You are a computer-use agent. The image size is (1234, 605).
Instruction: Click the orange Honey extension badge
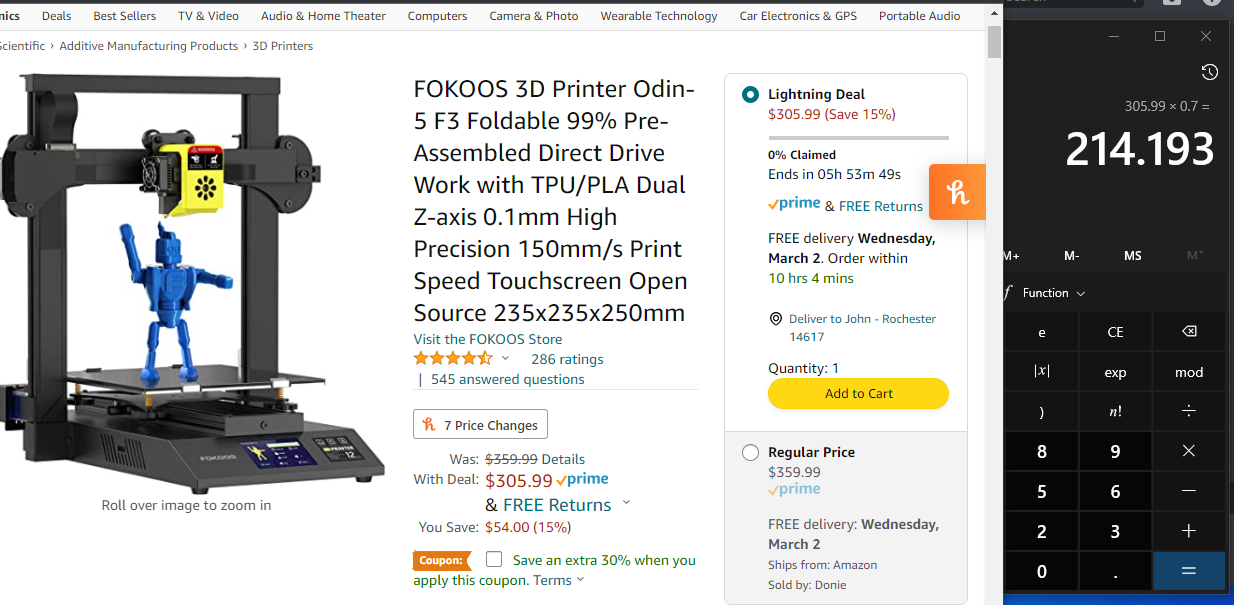pyautogui.click(x=957, y=192)
